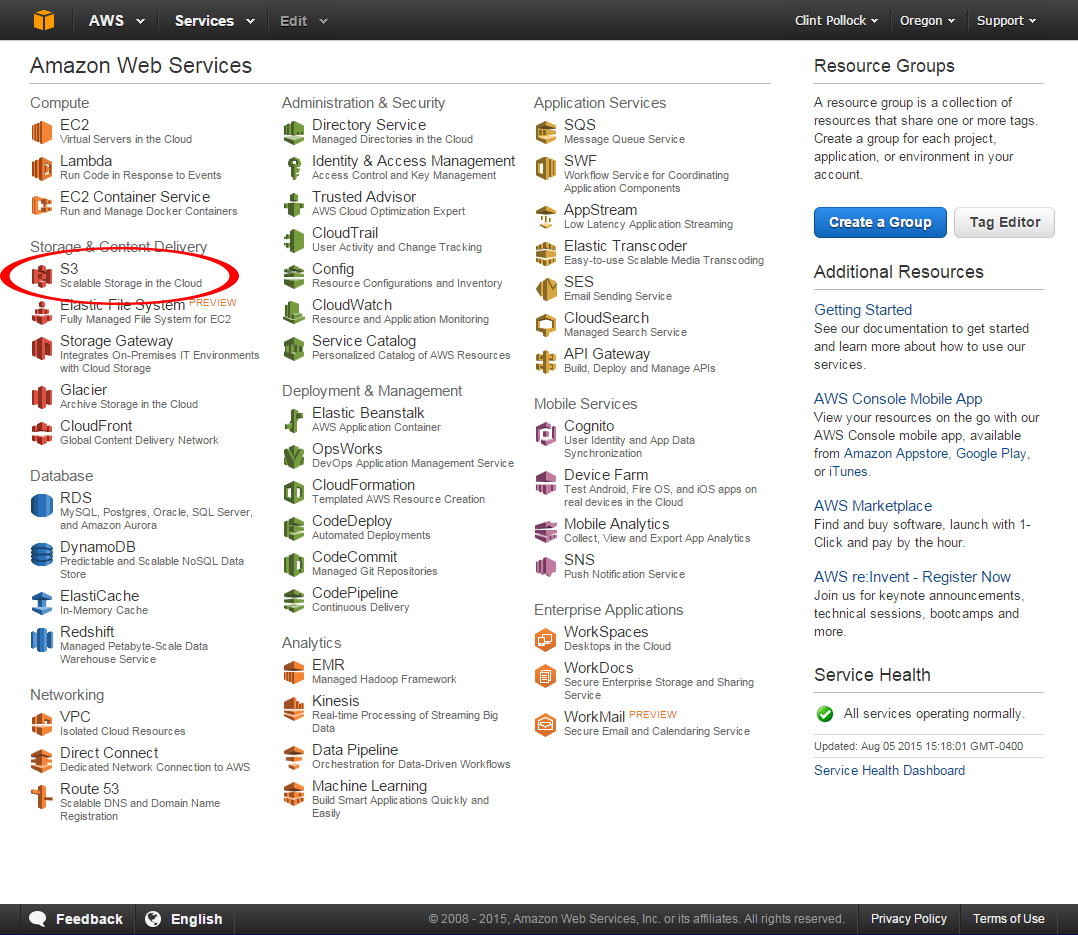Open the CodeDeploy service link
The height and width of the screenshot is (935, 1078).
[x=352, y=521]
